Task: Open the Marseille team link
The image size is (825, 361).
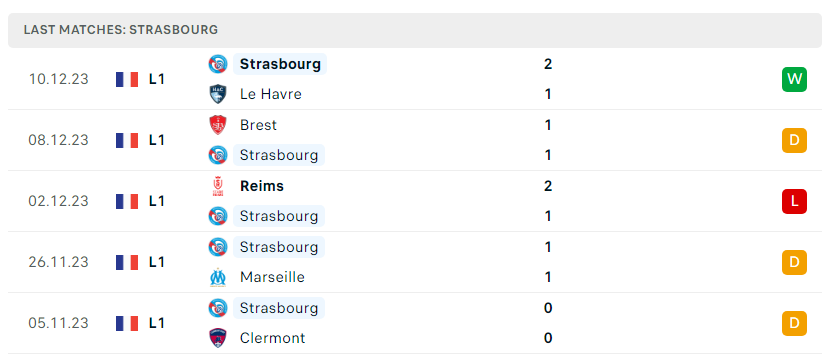Action: click(x=272, y=277)
